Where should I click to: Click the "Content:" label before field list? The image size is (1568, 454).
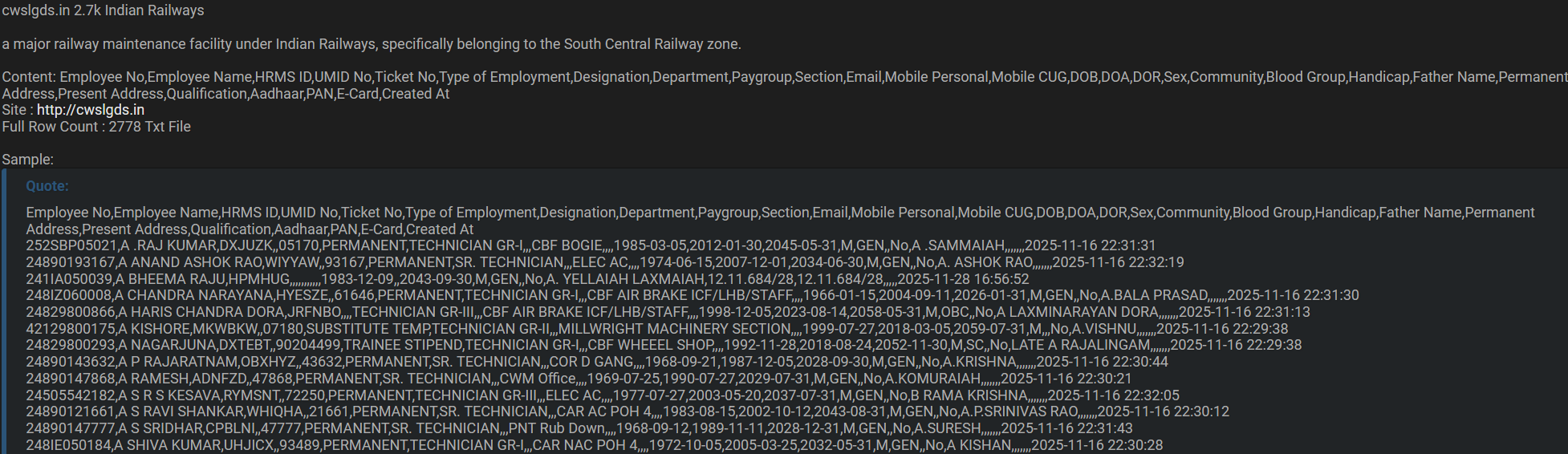point(29,77)
